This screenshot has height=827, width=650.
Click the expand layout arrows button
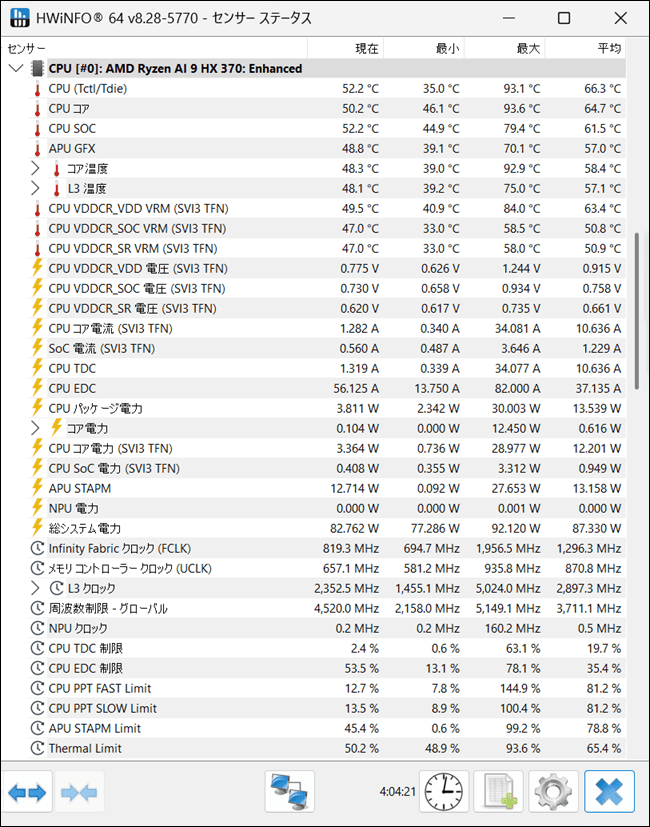(27, 792)
